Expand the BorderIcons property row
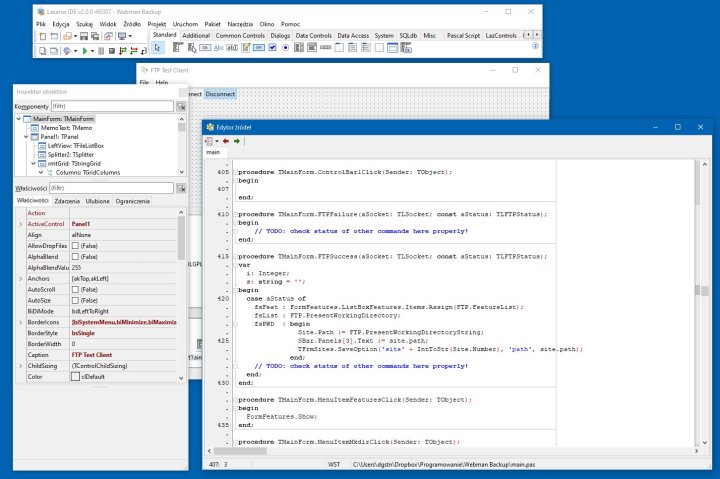This screenshot has width=720, height=479. [20, 322]
